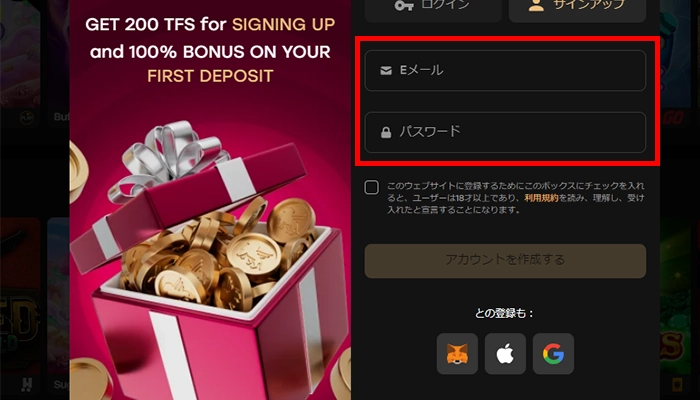Tick the age and terms agreement checkbox
The image size is (700, 400).
tap(371, 187)
